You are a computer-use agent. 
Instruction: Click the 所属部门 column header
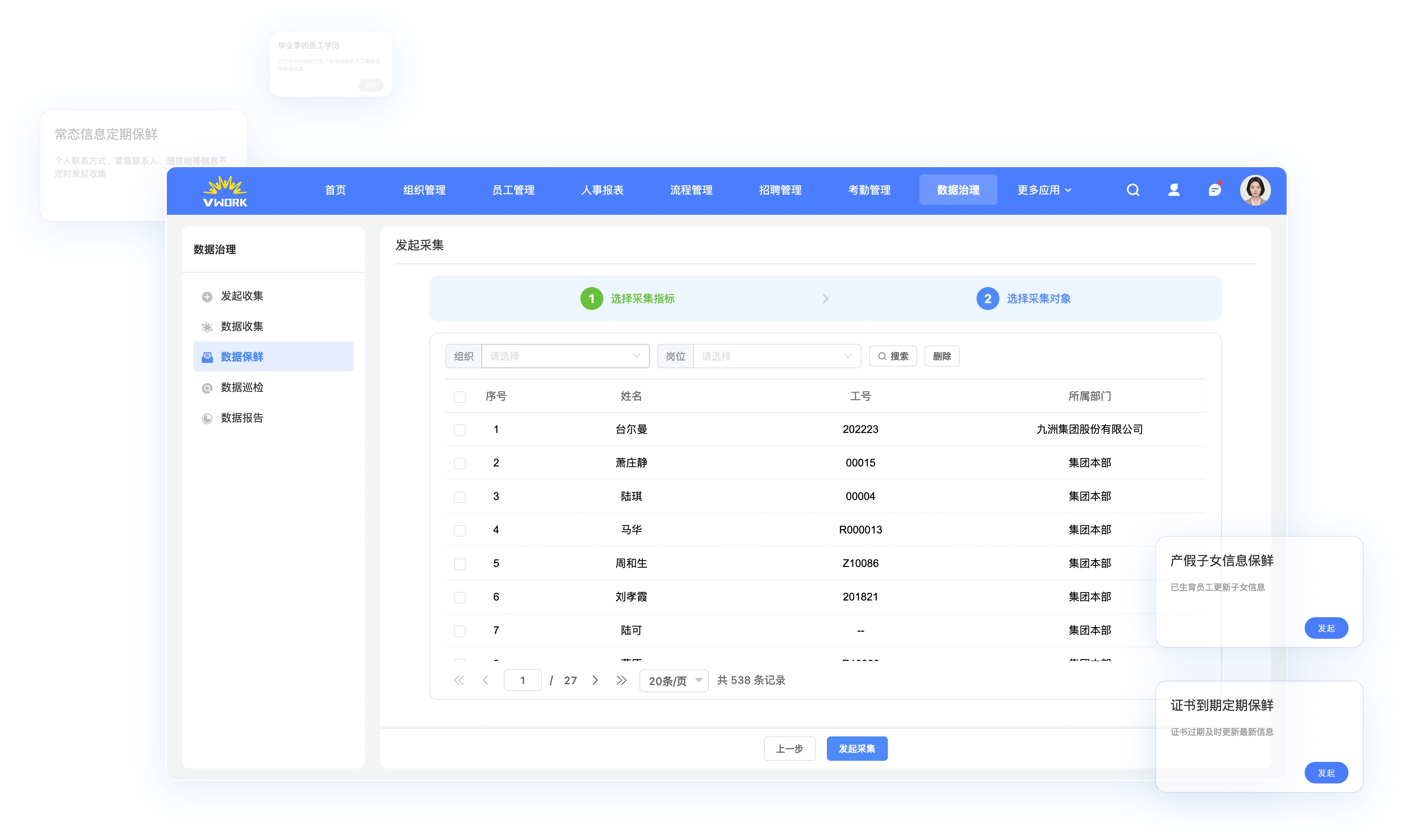coord(1090,397)
